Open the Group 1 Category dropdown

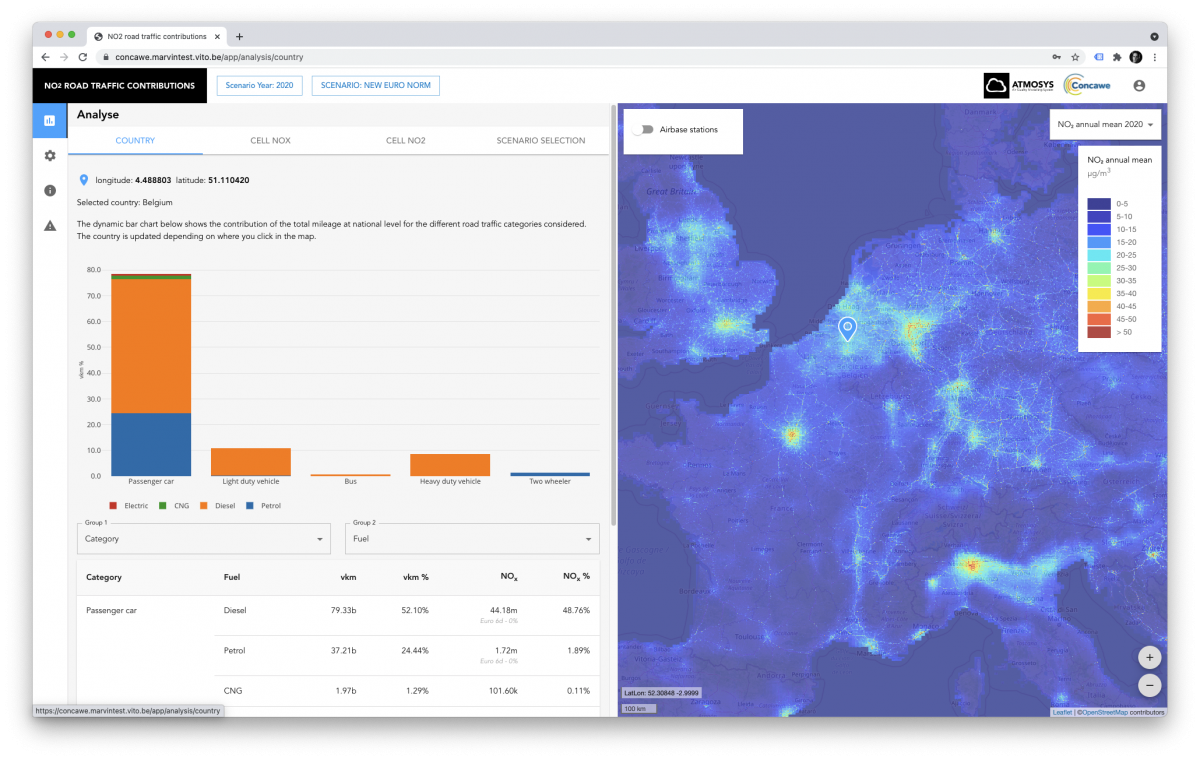coord(203,539)
